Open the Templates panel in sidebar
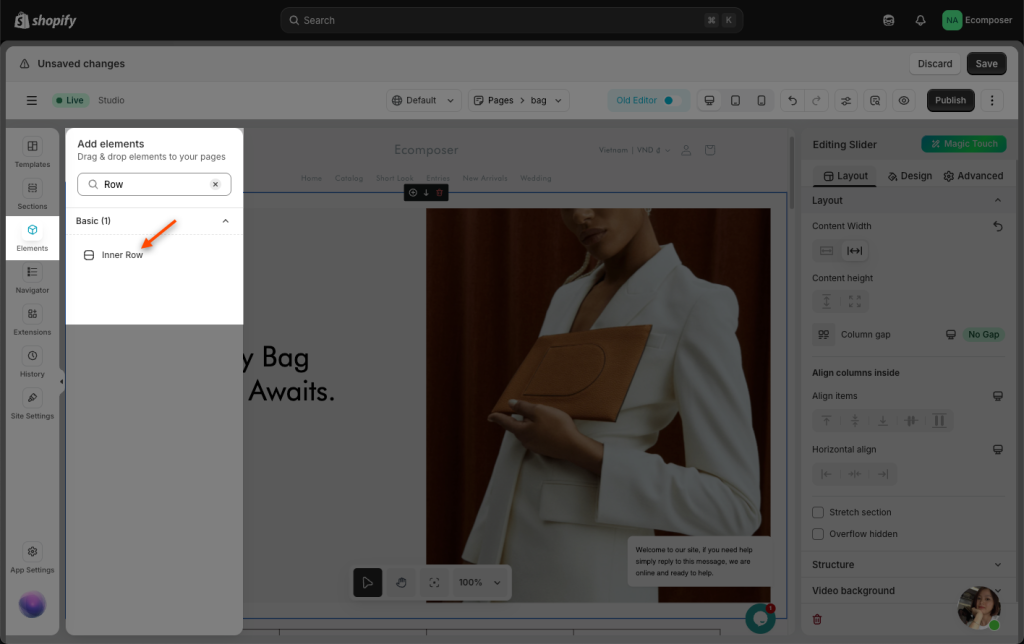1024x644 pixels. [32, 152]
